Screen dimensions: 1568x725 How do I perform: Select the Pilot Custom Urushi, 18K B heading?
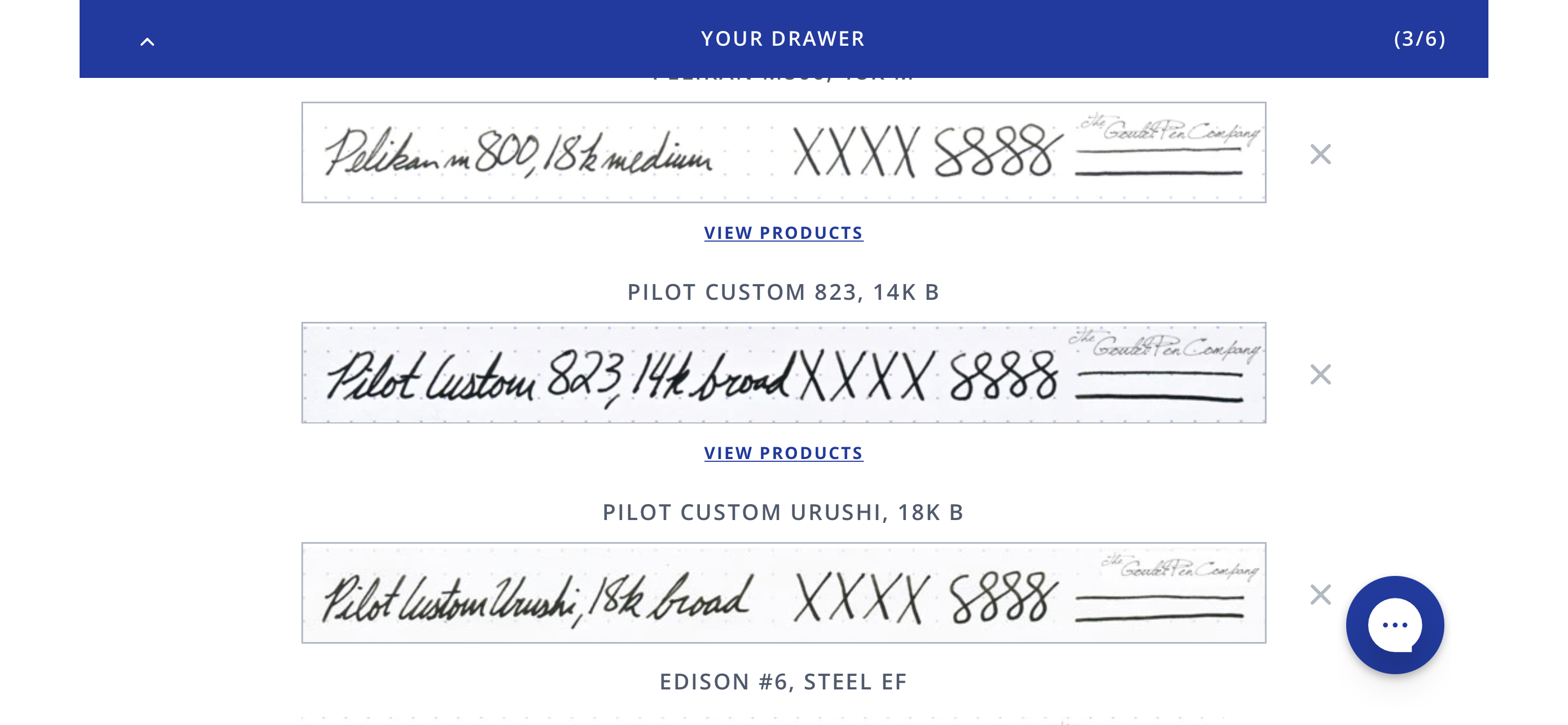(783, 513)
